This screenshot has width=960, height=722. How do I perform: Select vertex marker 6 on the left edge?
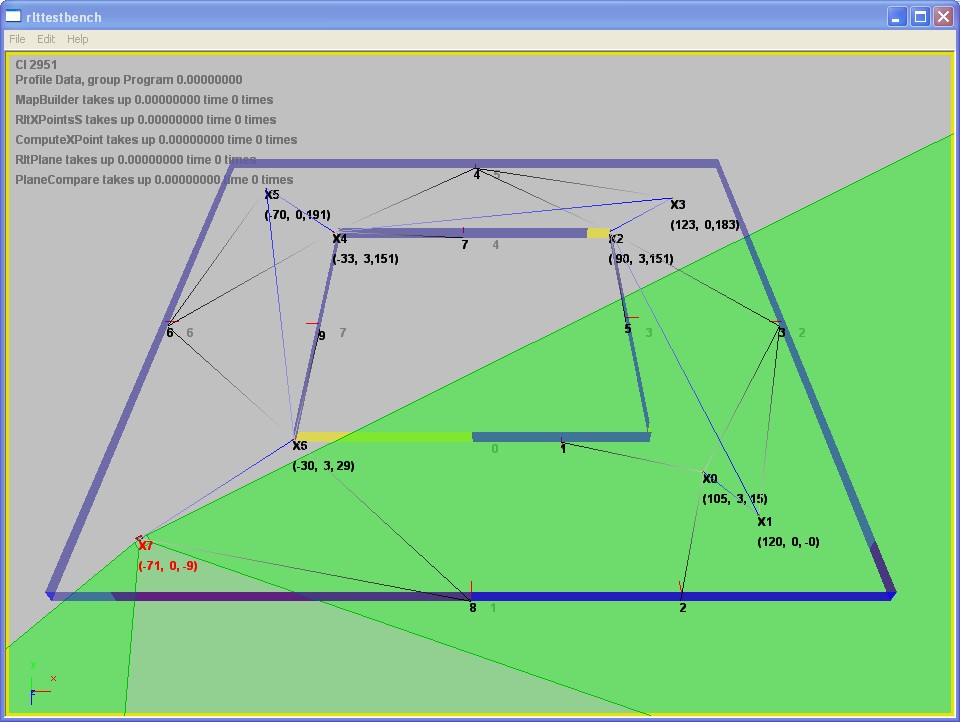170,331
